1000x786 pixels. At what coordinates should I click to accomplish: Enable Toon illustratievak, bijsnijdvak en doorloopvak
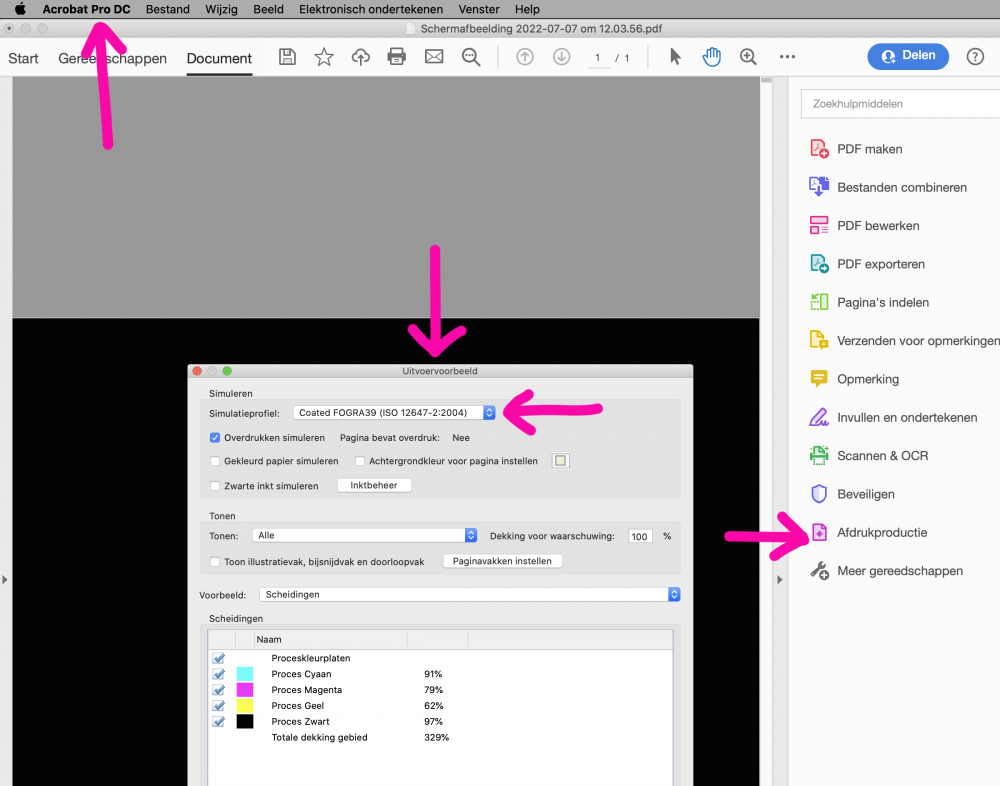pos(215,561)
